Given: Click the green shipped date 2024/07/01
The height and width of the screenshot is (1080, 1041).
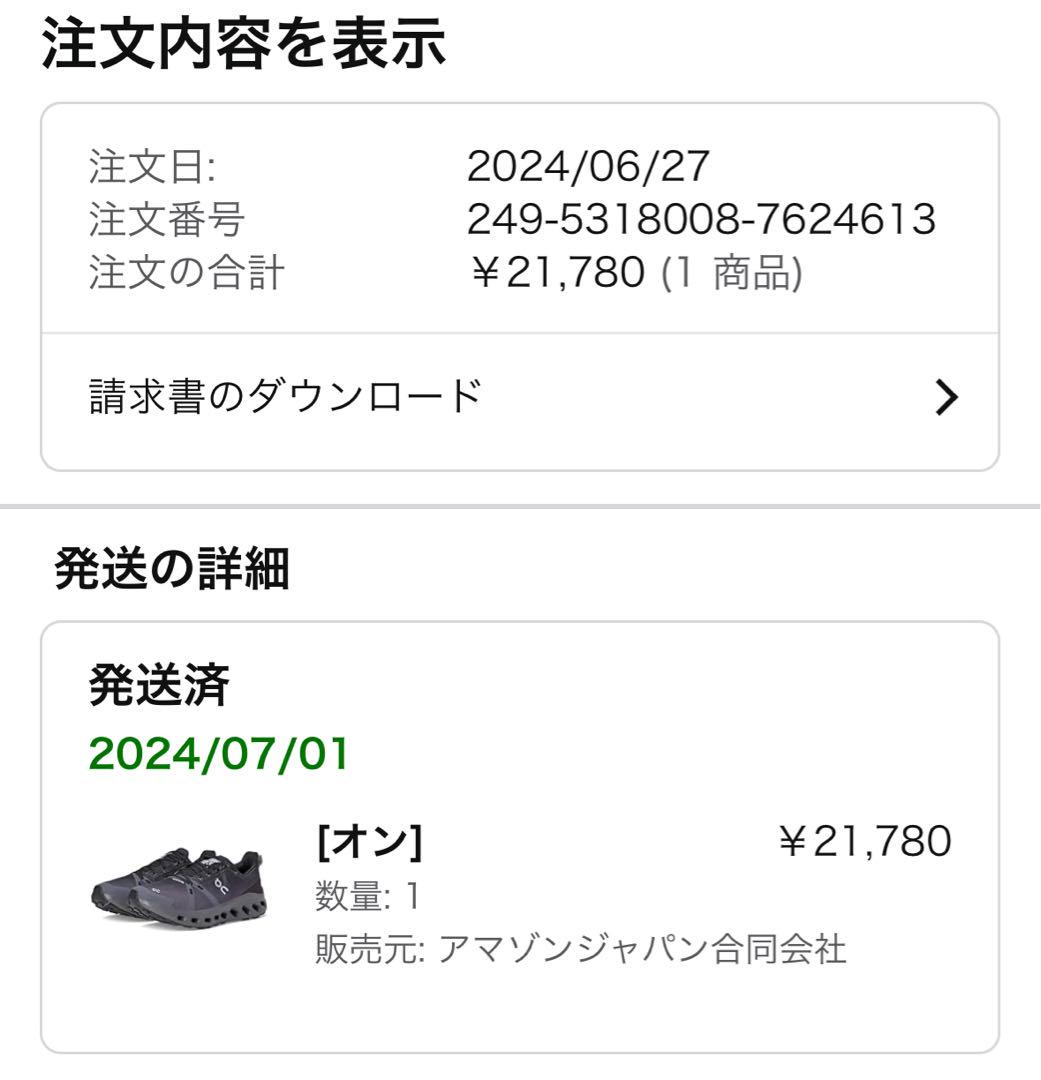Looking at the screenshot, I should 218,754.
